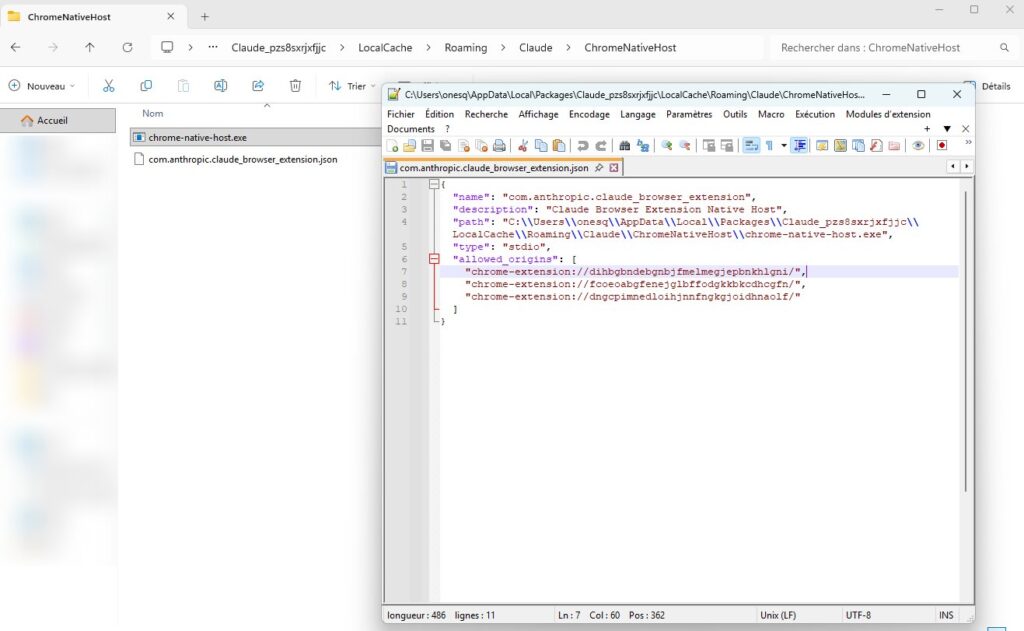Close the current document via toolbar icon
This screenshot has height=631, width=1024.
tap(464, 146)
